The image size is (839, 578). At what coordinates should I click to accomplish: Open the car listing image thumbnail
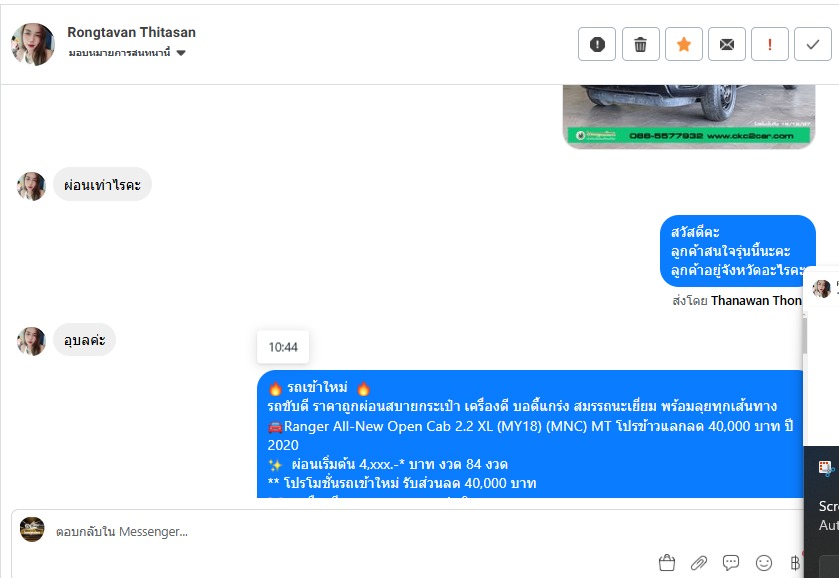pyautogui.click(x=689, y=116)
